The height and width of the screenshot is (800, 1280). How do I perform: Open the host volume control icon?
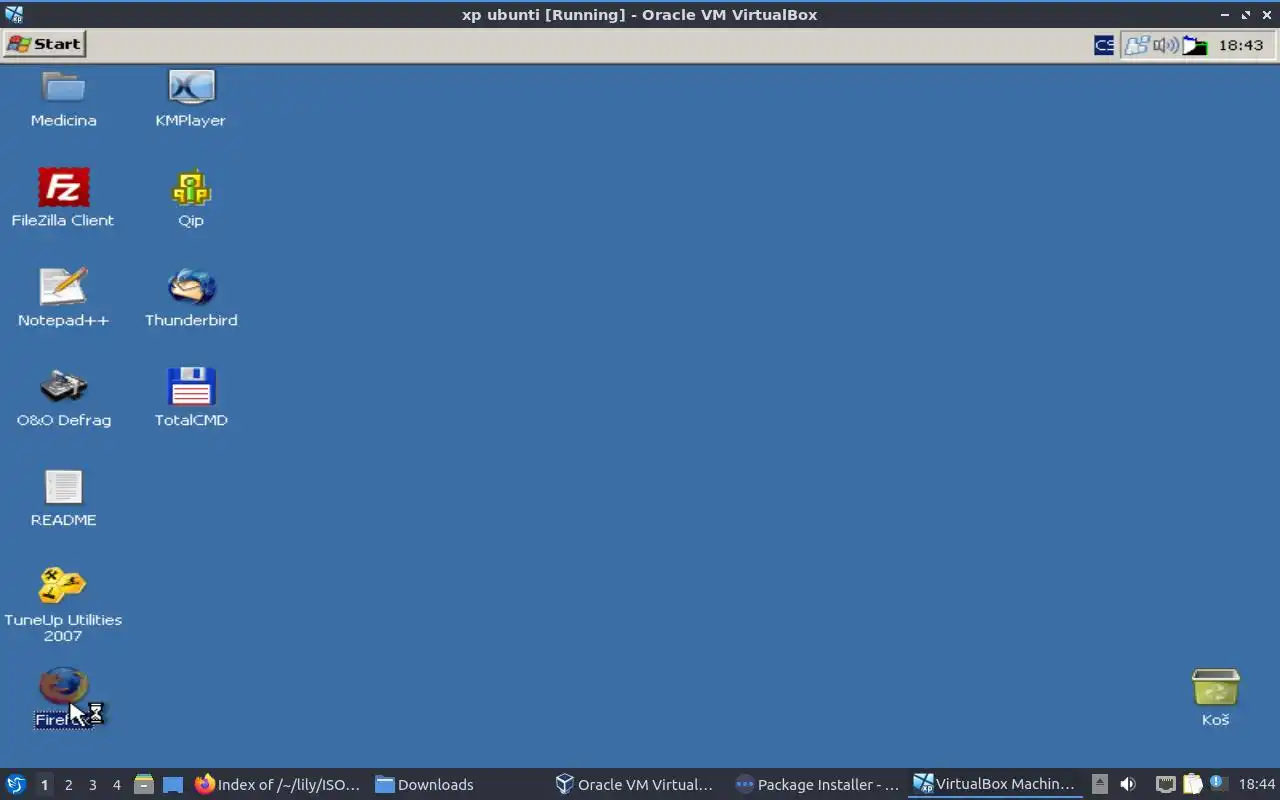[x=1128, y=784]
